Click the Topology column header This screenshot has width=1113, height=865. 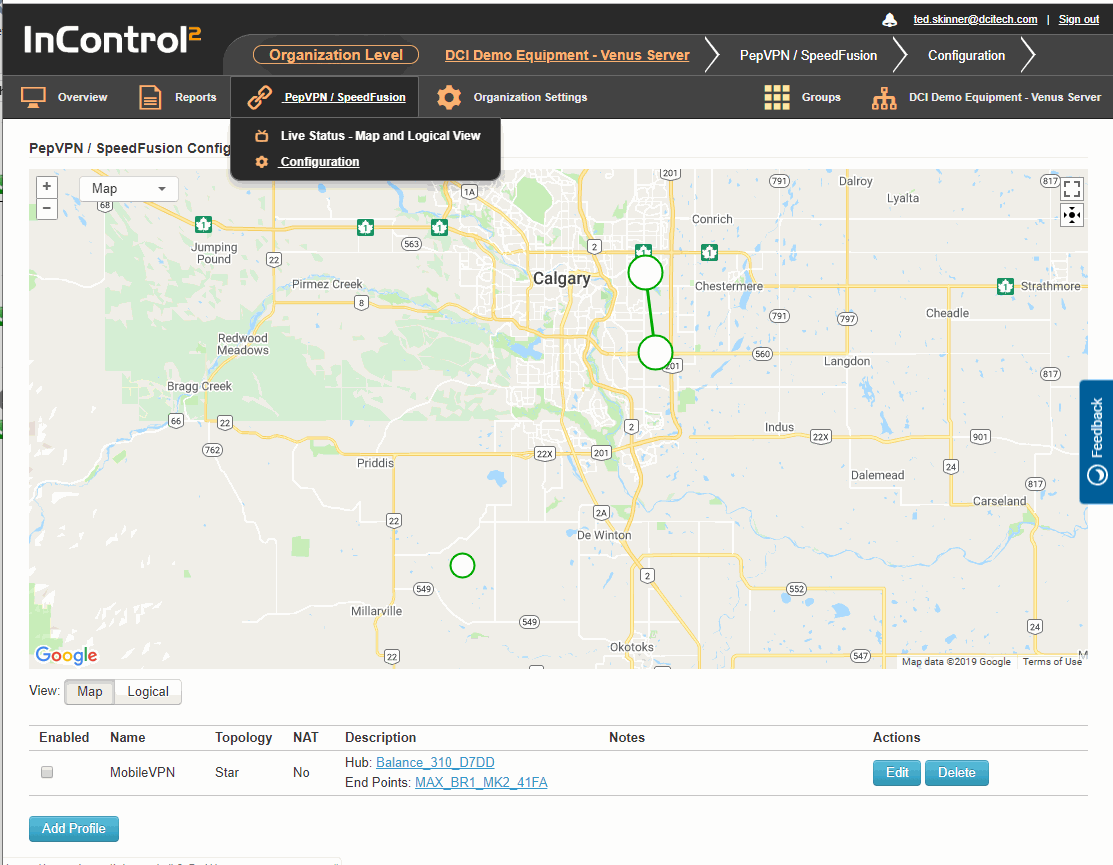[x=243, y=737]
